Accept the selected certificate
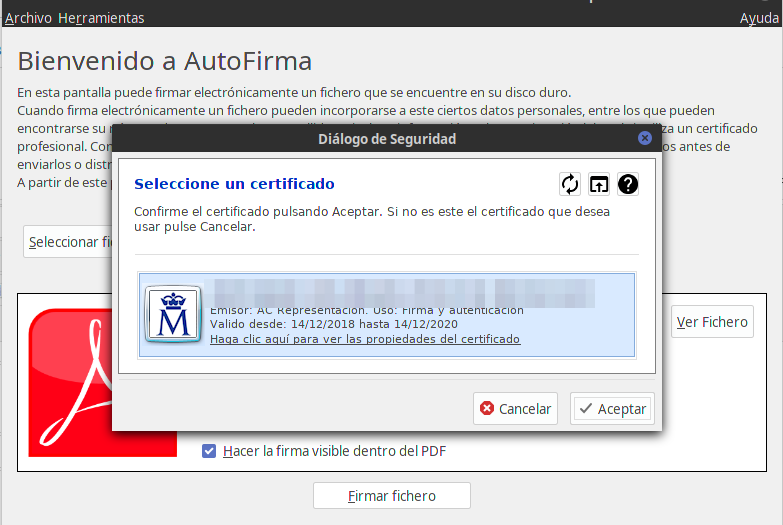The image size is (783, 525). [612, 409]
